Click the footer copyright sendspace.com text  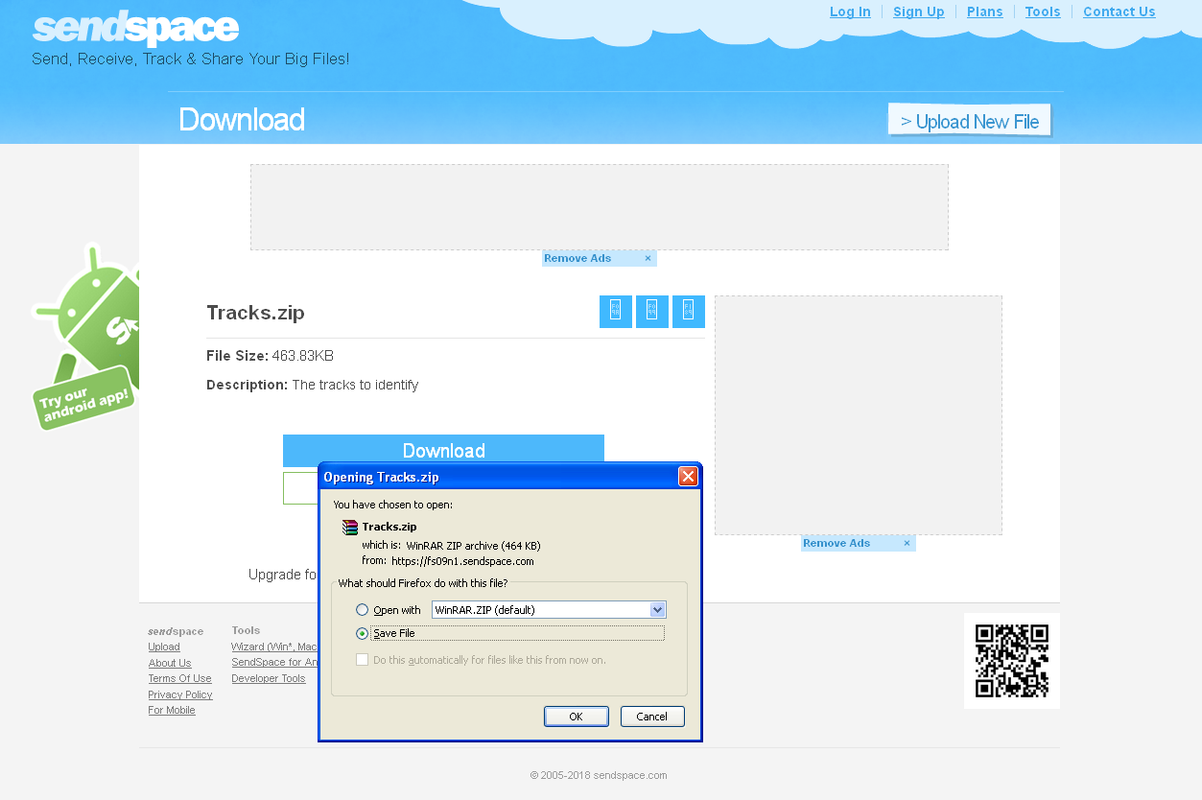[599, 775]
